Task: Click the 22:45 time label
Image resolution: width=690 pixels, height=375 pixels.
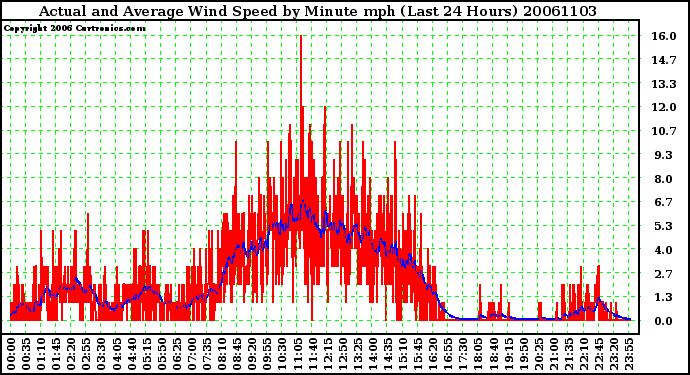Action: click(x=599, y=354)
